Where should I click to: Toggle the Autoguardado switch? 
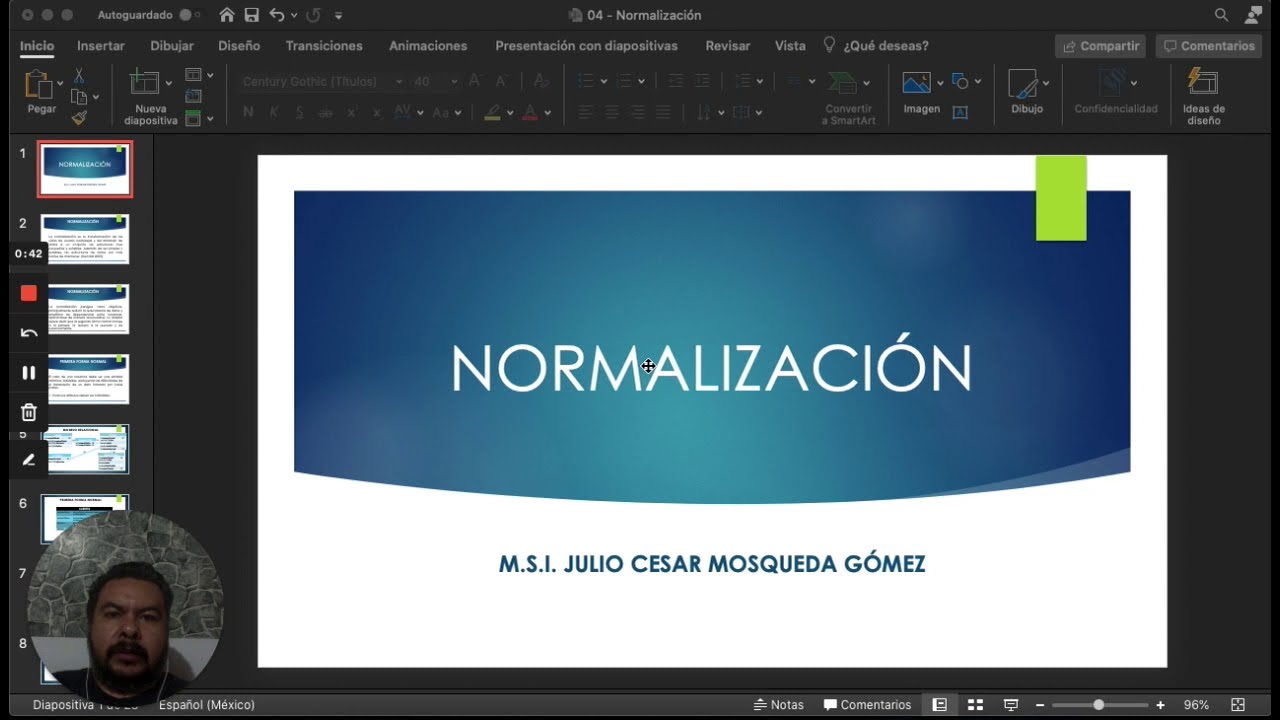[188, 15]
